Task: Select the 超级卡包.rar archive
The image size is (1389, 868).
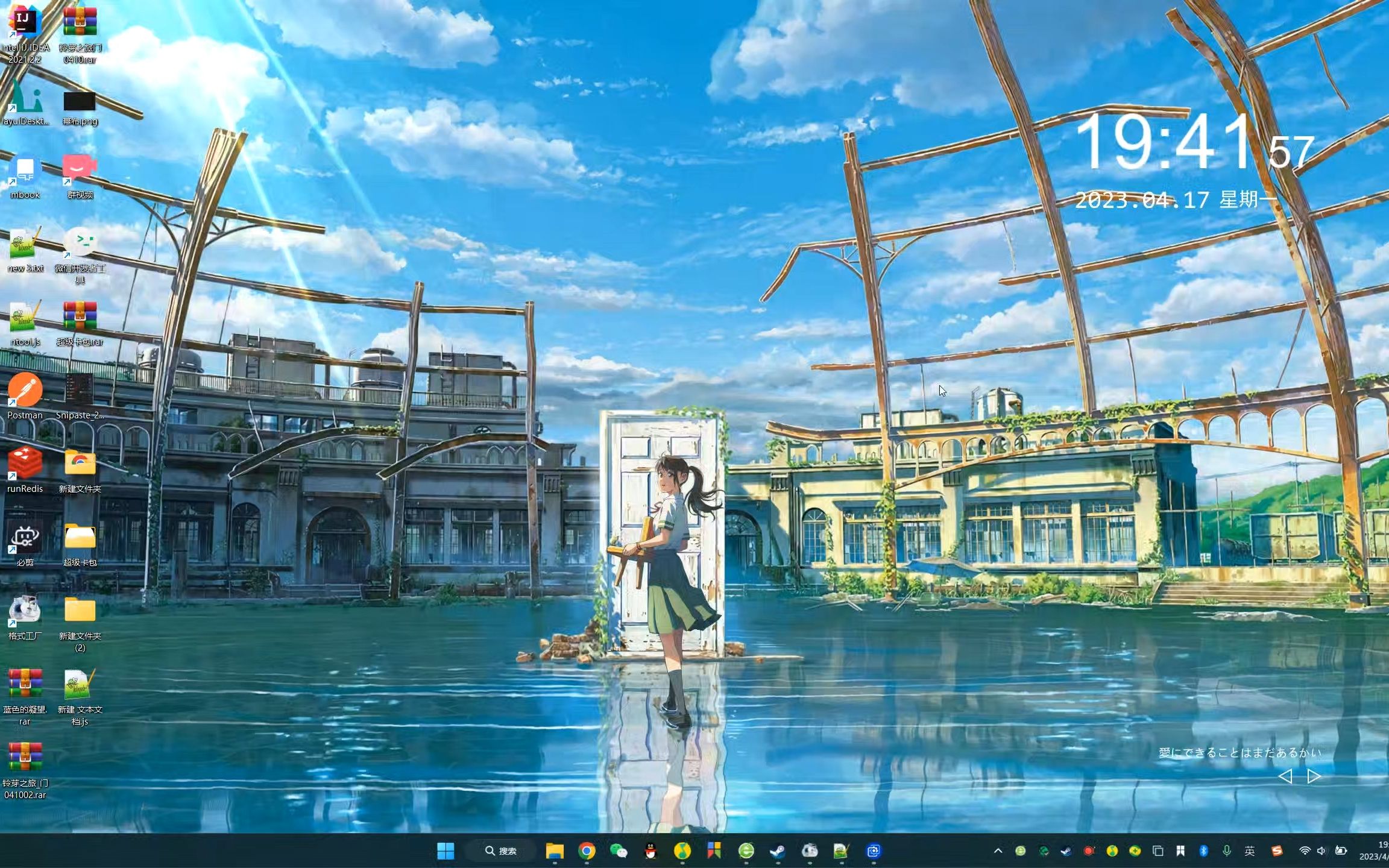Action: [80, 324]
